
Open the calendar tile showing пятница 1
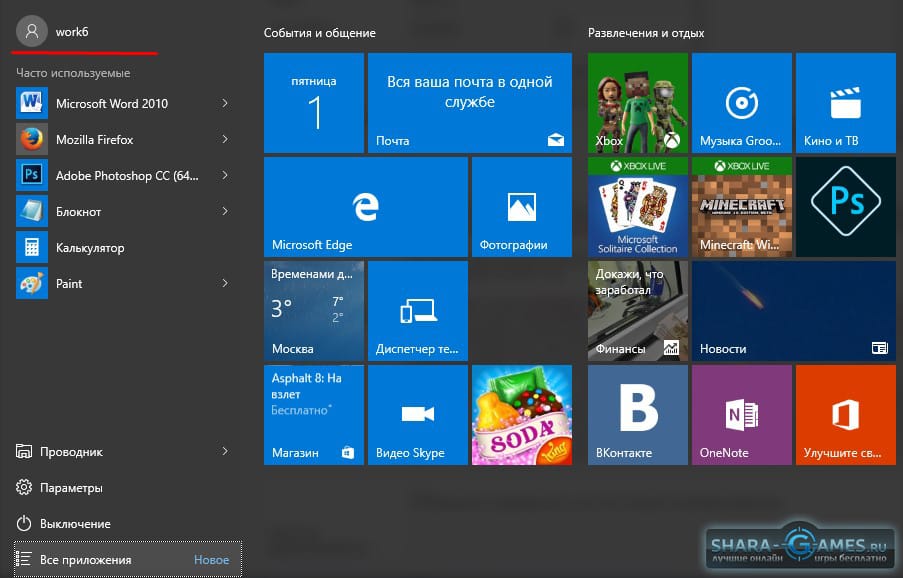pos(314,103)
